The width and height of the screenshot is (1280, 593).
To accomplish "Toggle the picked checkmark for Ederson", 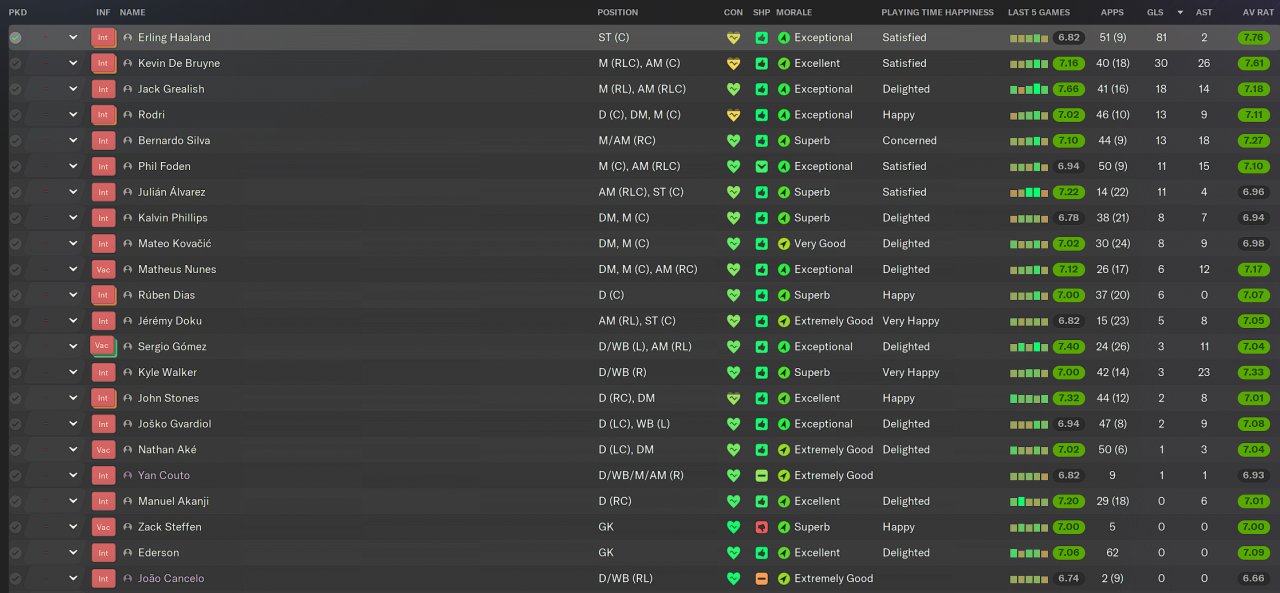I will [15, 553].
